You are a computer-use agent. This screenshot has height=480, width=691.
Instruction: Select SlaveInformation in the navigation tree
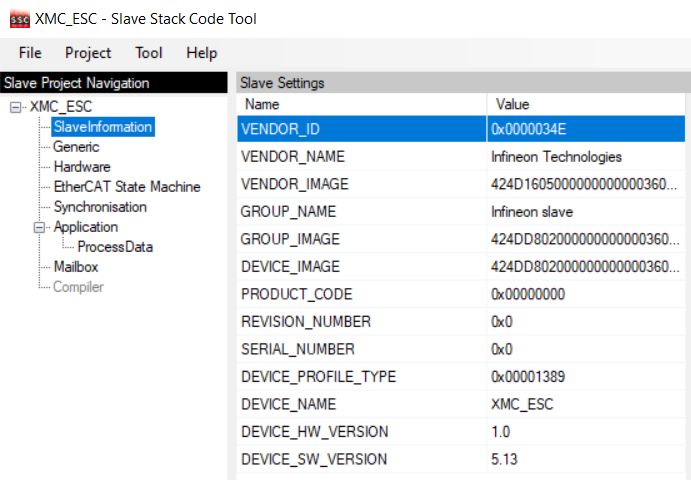103,127
